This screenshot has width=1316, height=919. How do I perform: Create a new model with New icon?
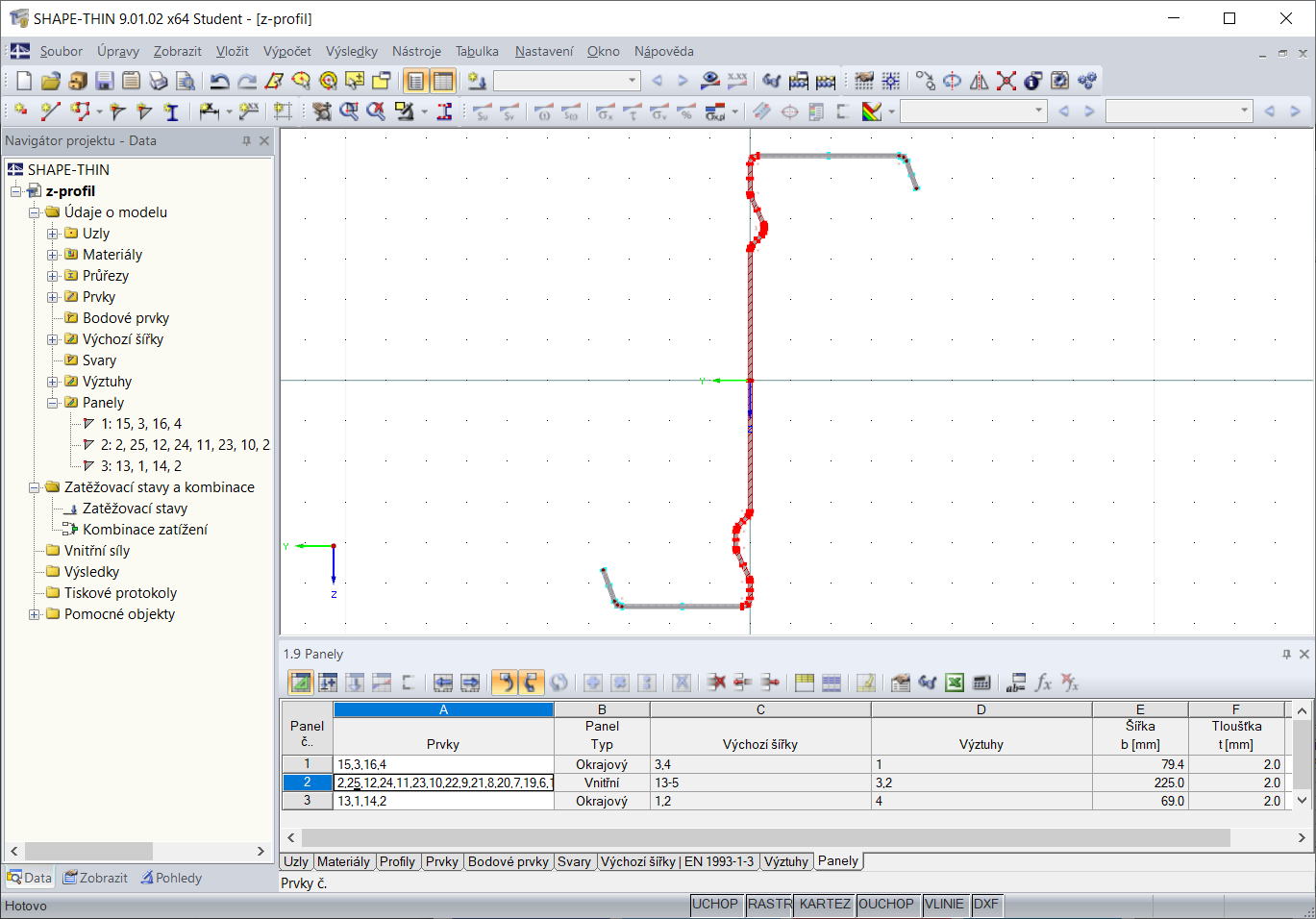[24, 81]
